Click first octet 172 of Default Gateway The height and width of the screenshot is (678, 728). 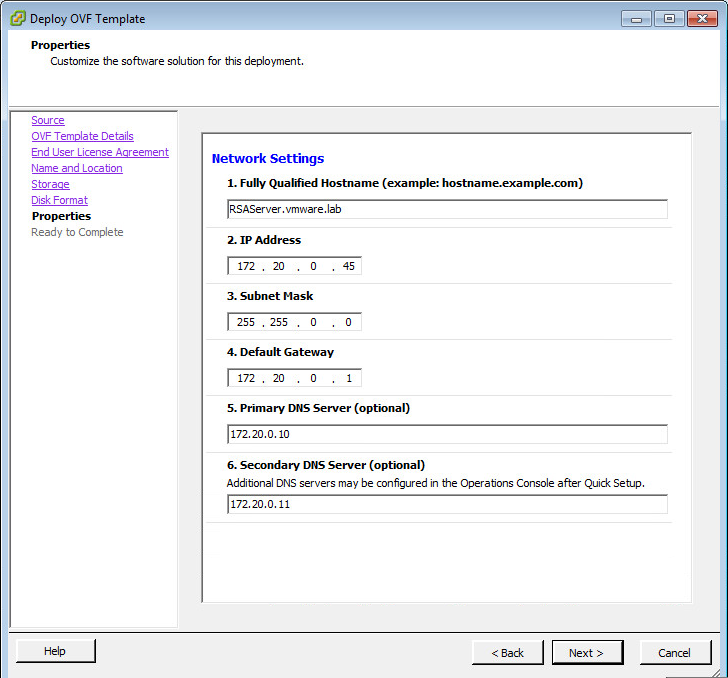(x=246, y=378)
